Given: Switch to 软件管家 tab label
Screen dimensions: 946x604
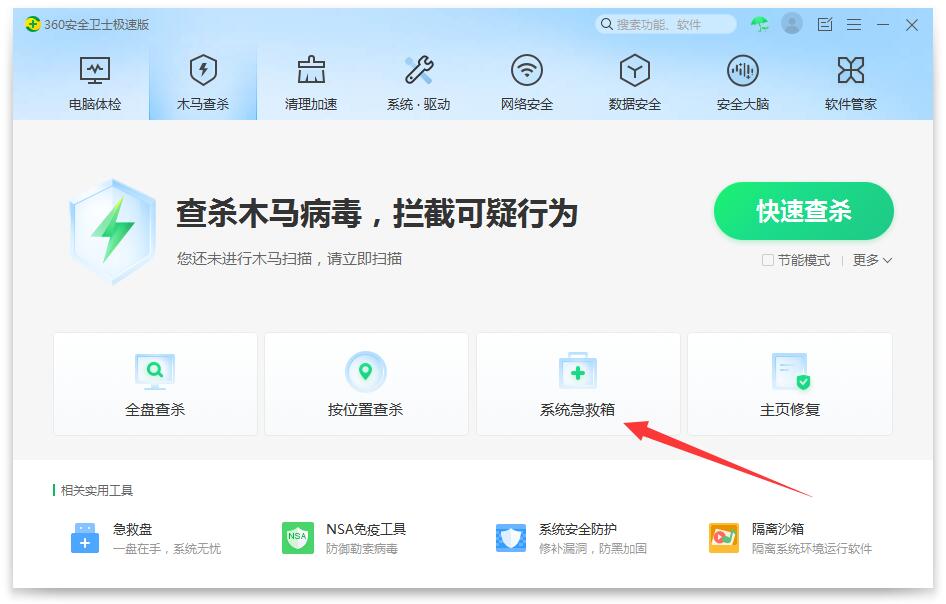Looking at the screenshot, I should coord(850,104).
